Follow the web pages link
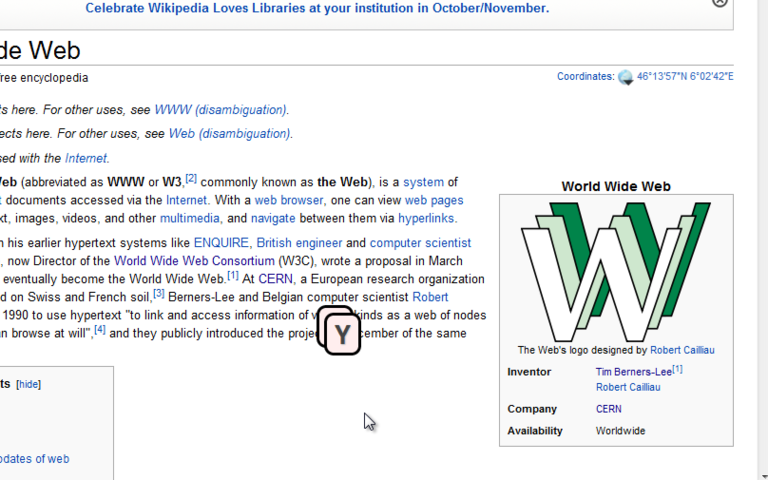The image size is (768, 480). [x=434, y=201]
